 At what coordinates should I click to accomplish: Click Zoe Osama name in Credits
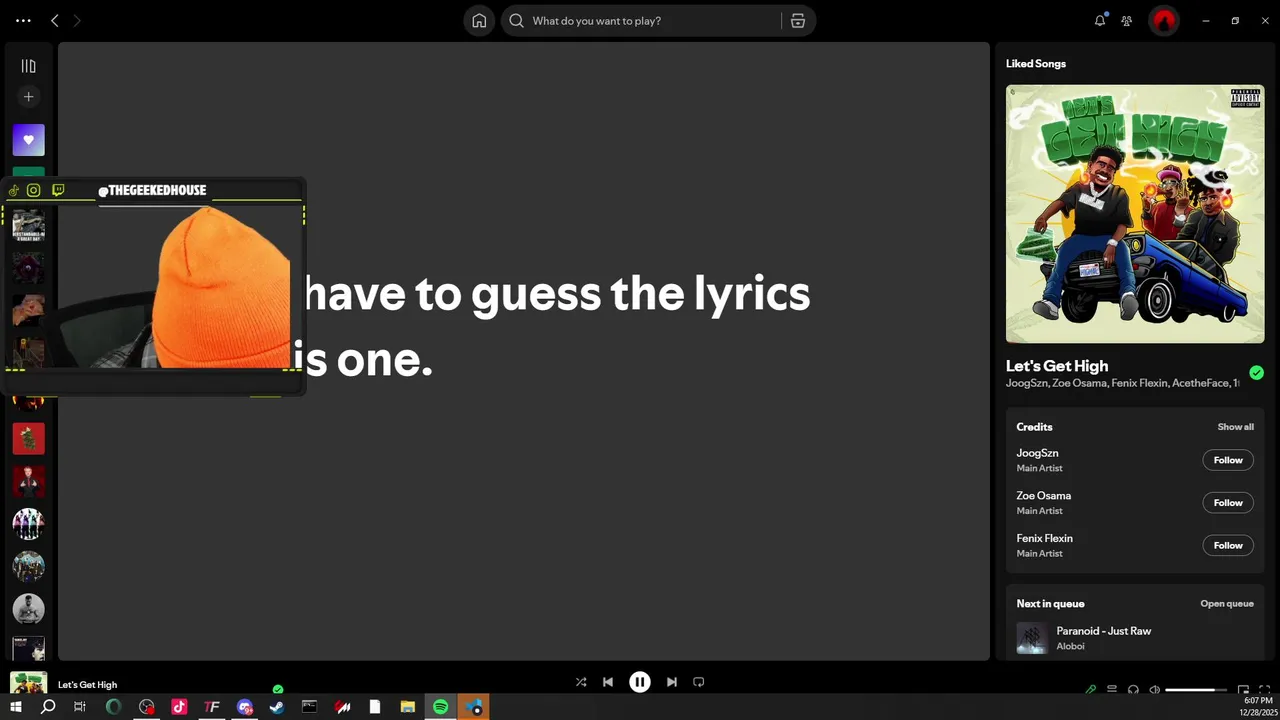point(1043,496)
